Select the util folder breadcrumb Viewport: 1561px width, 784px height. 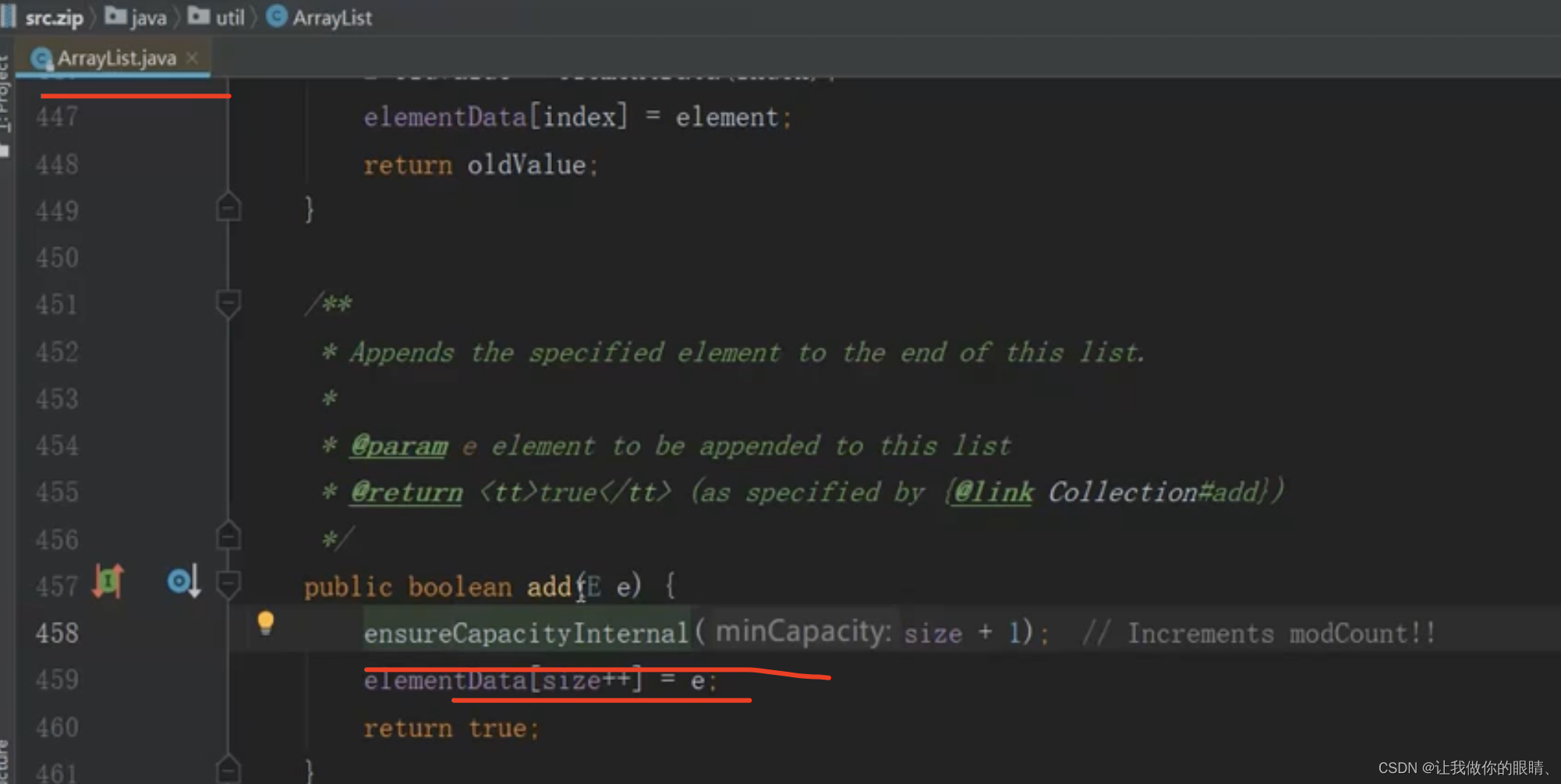(x=217, y=17)
